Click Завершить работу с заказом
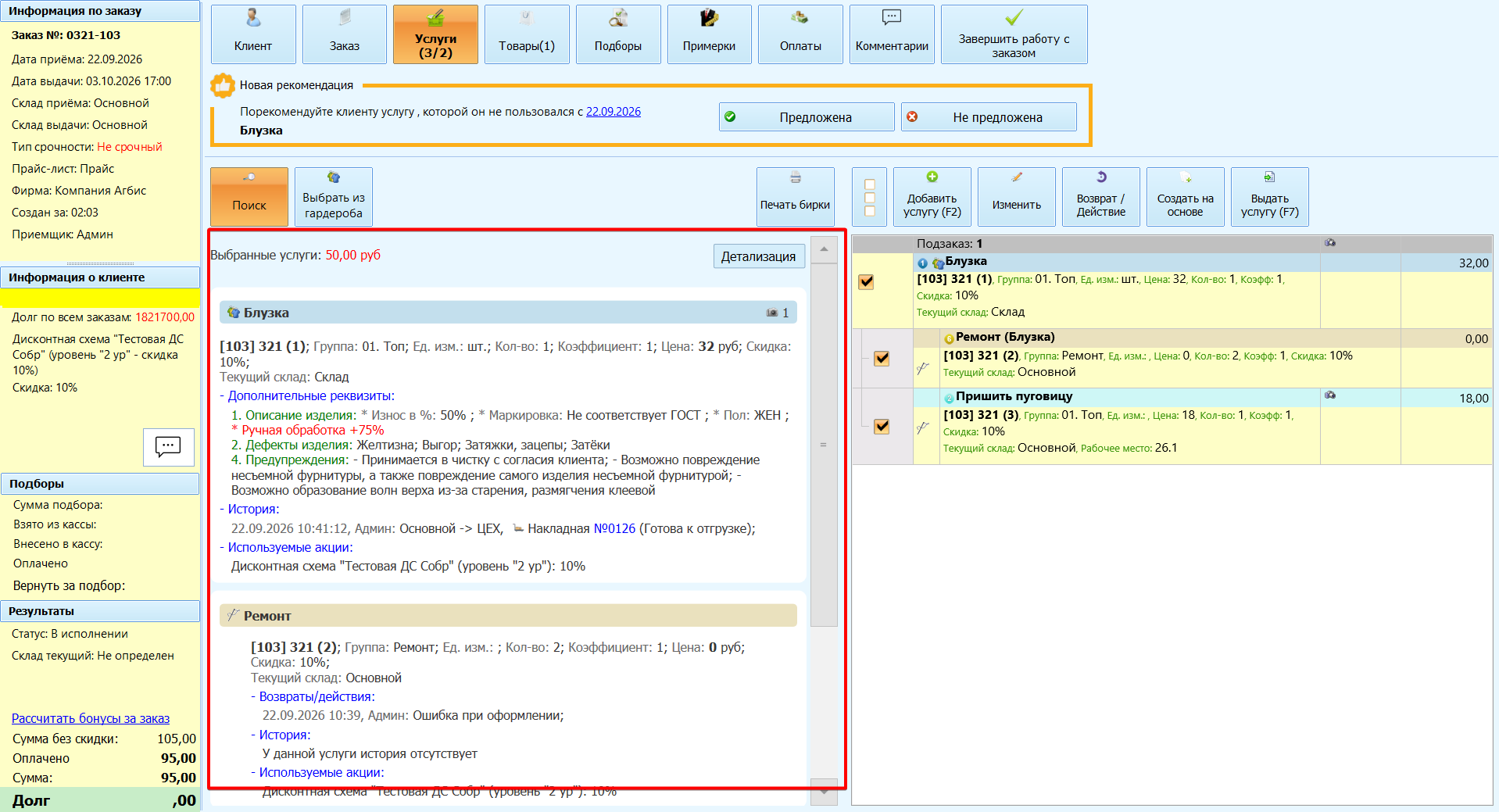 coord(1014,34)
